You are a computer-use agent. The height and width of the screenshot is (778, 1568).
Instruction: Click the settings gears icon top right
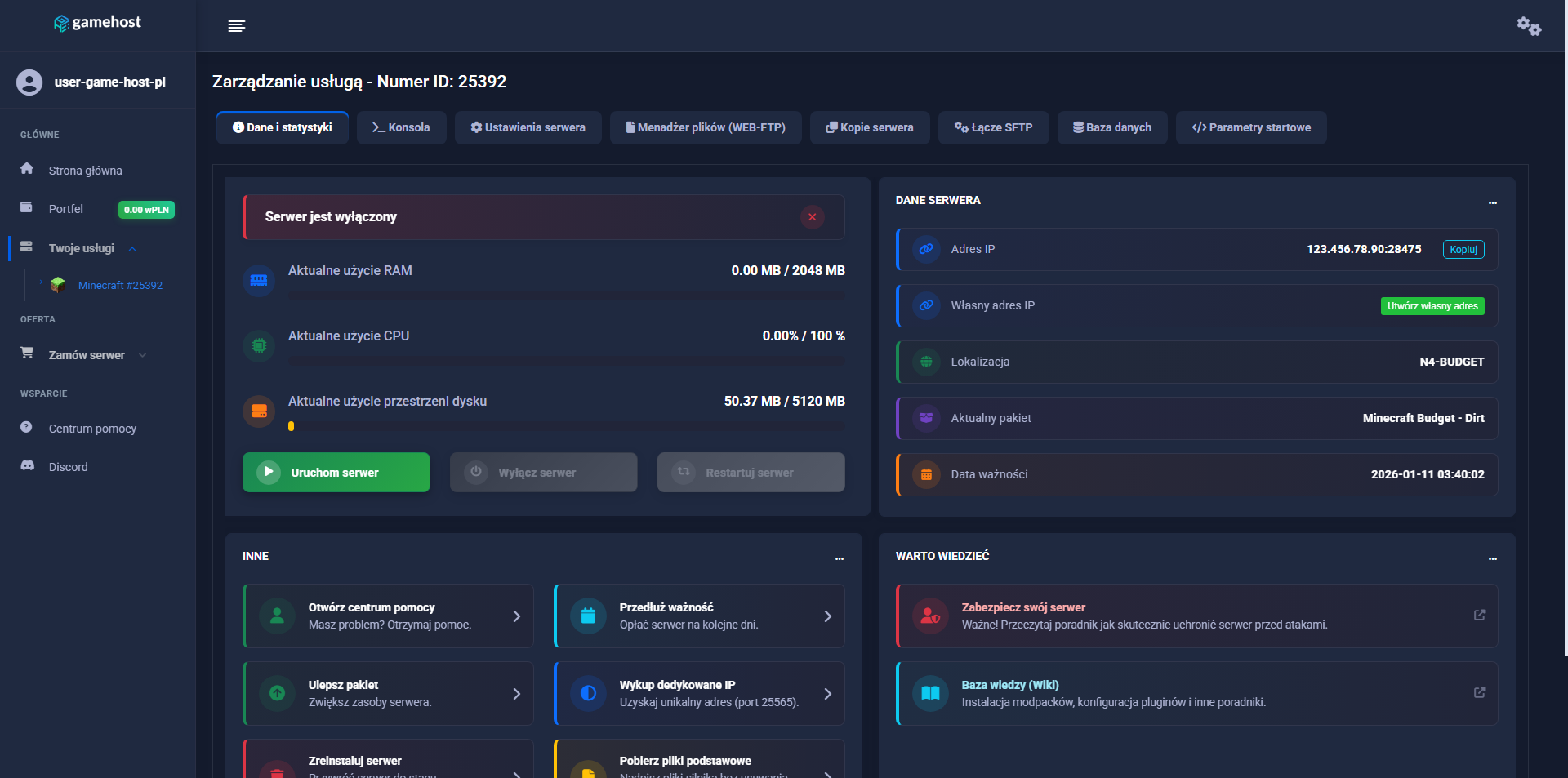1528,25
